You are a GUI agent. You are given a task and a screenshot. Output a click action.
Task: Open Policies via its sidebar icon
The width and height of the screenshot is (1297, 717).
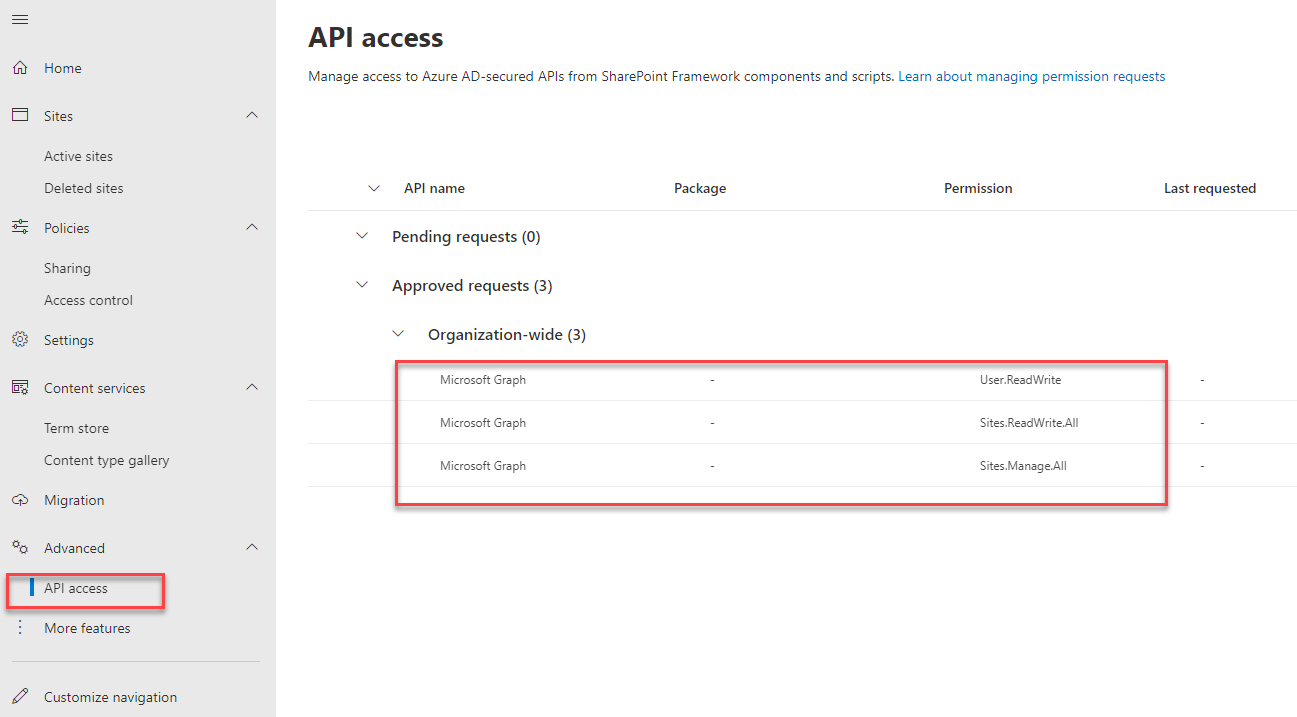click(20, 227)
